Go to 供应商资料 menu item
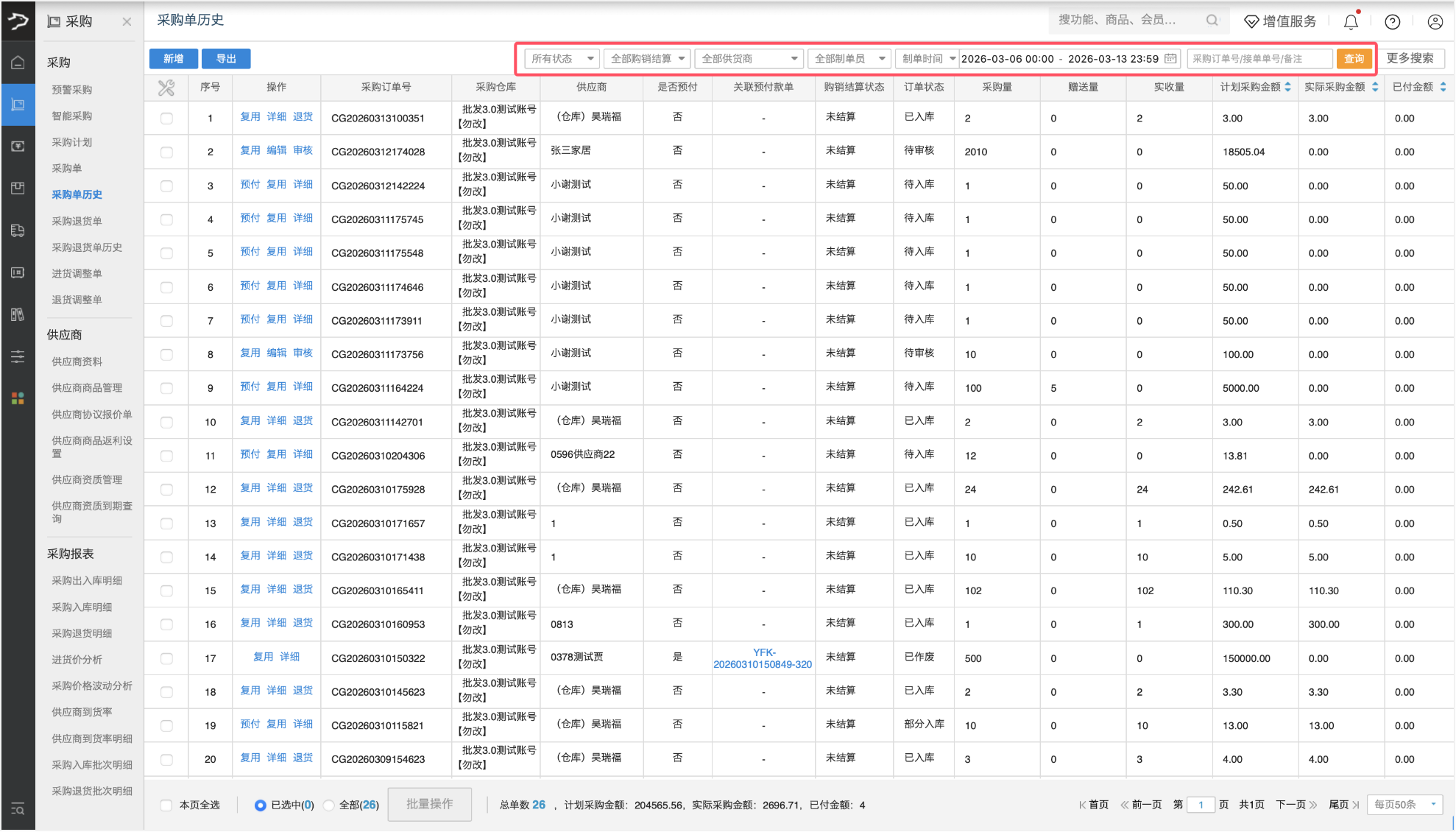 (77, 362)
